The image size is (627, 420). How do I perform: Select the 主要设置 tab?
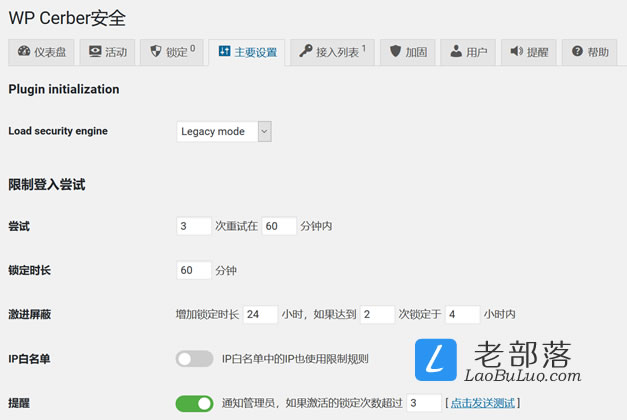tap(247, 52)
